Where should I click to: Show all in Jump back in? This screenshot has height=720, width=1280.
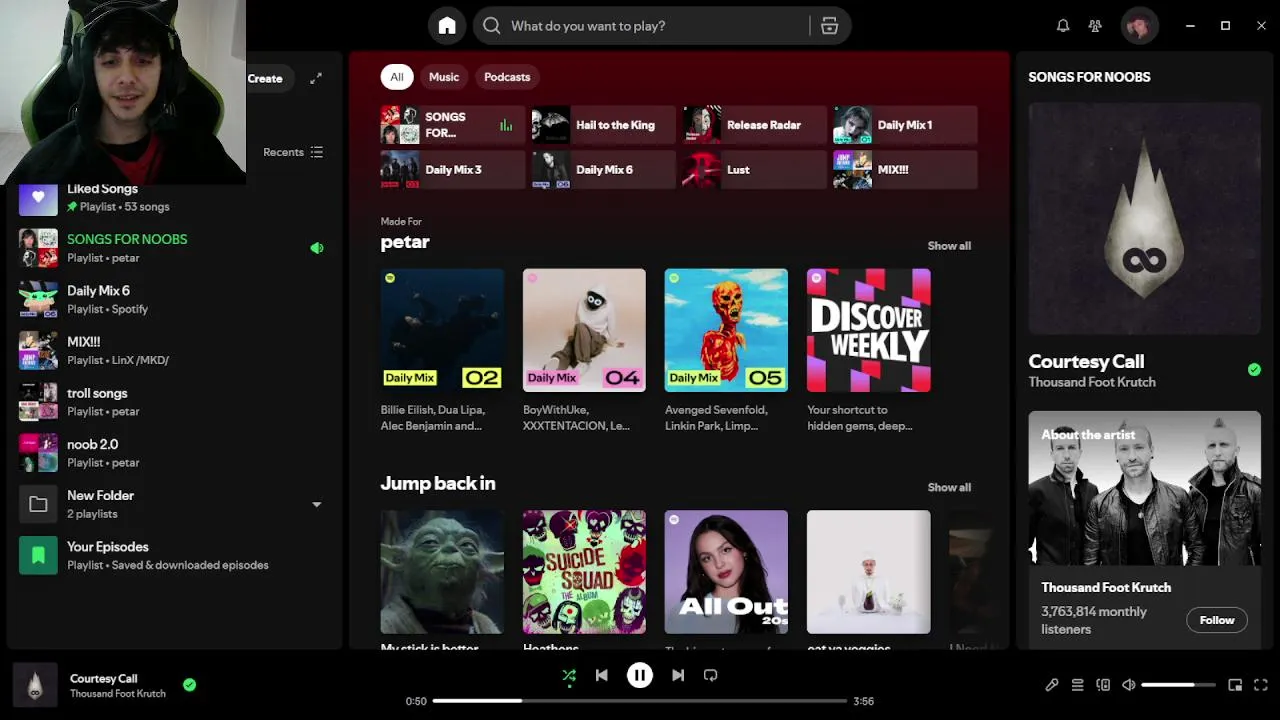point(949,488)
